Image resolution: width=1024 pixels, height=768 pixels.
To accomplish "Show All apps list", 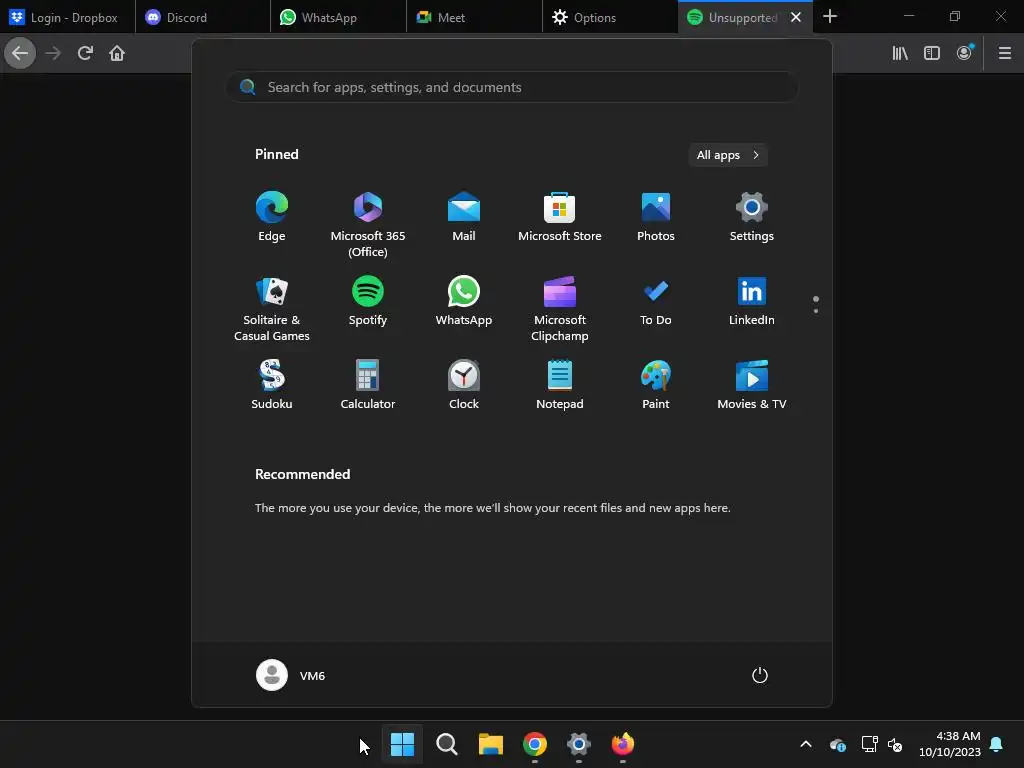I will (x=728, y=155).
